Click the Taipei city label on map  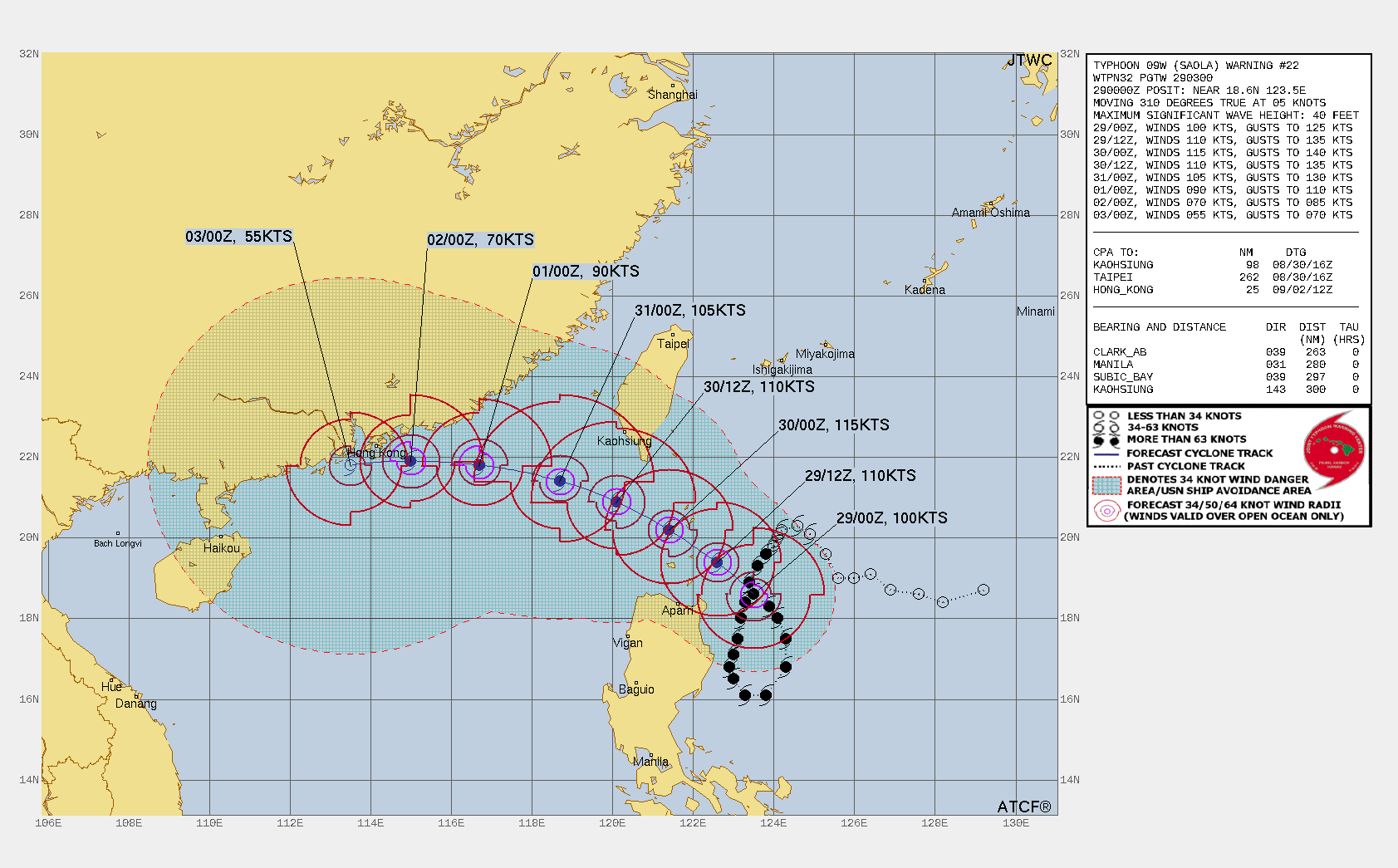coord(674,344)
